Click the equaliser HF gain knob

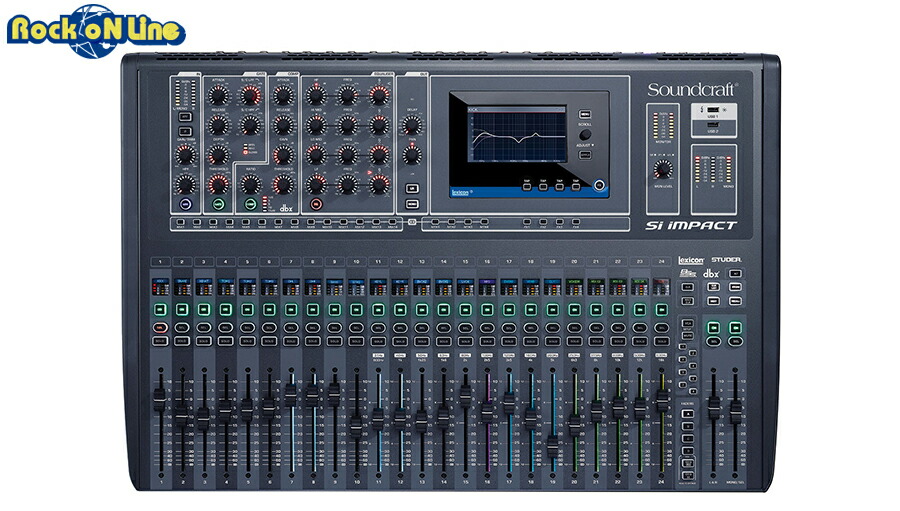(316, 95)
